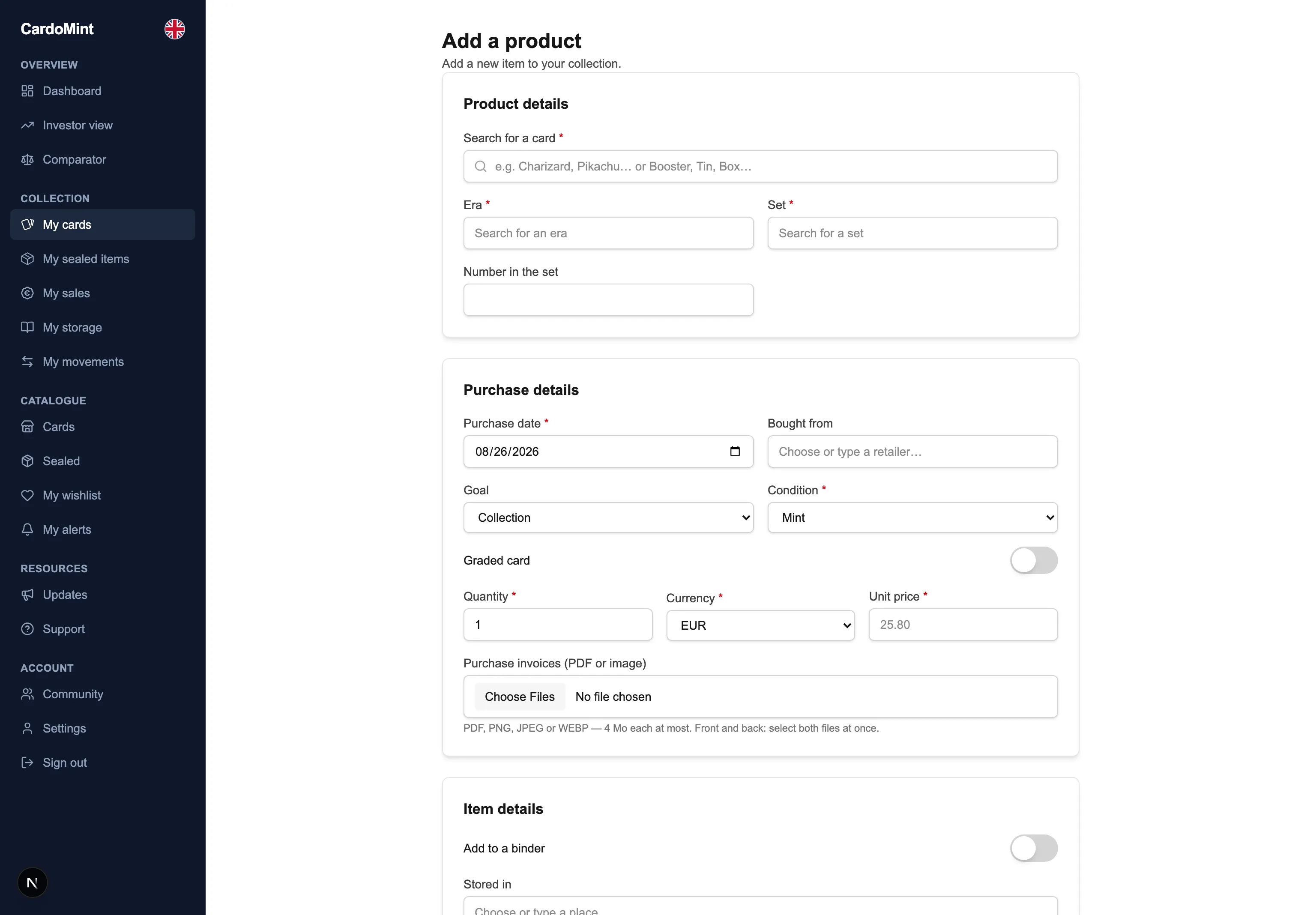Open the Currency dropdown showing EUR
Screen dimensions: 1316x915
pyautogui.click(x=760, y=626)
